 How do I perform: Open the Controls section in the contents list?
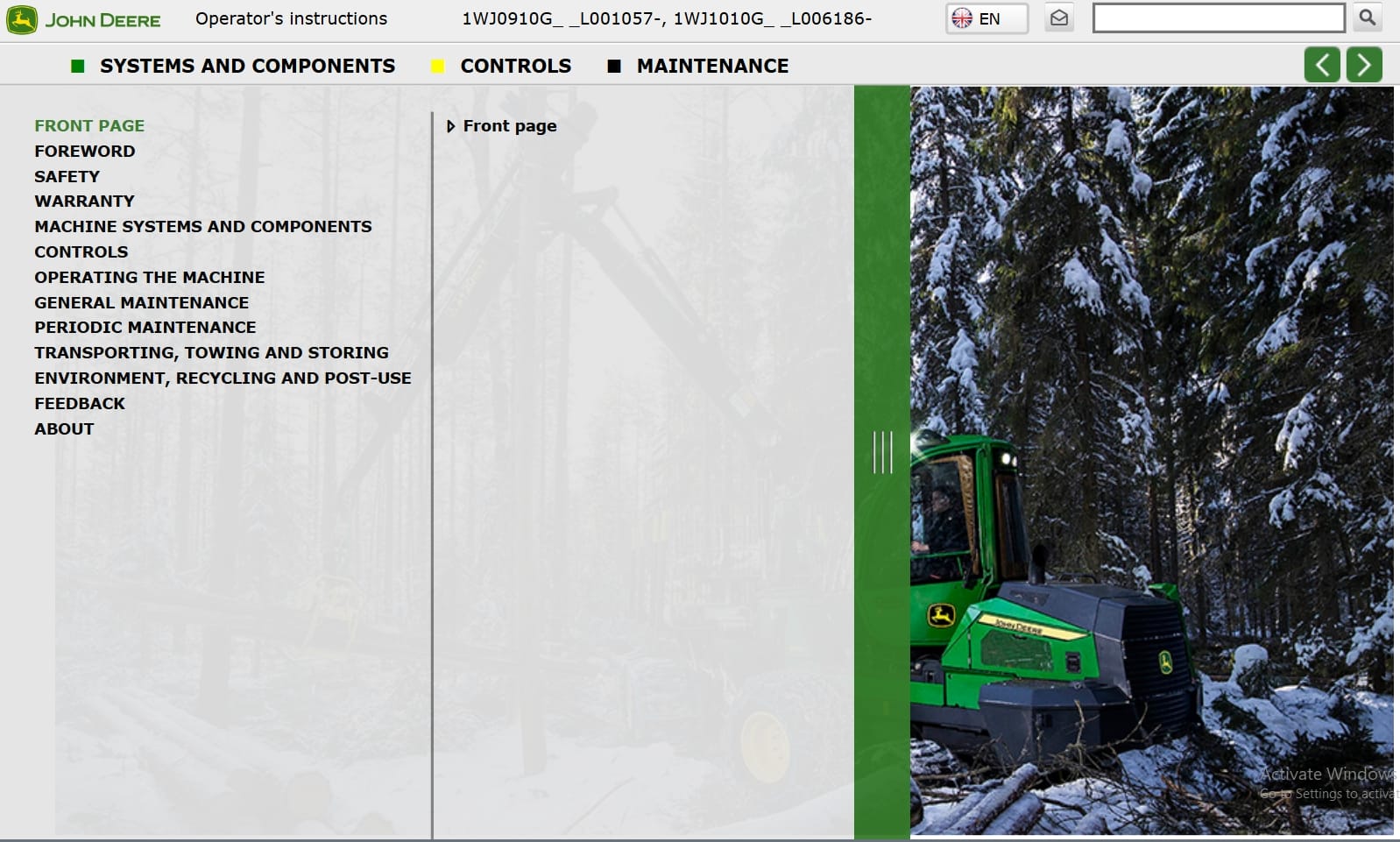81,252
